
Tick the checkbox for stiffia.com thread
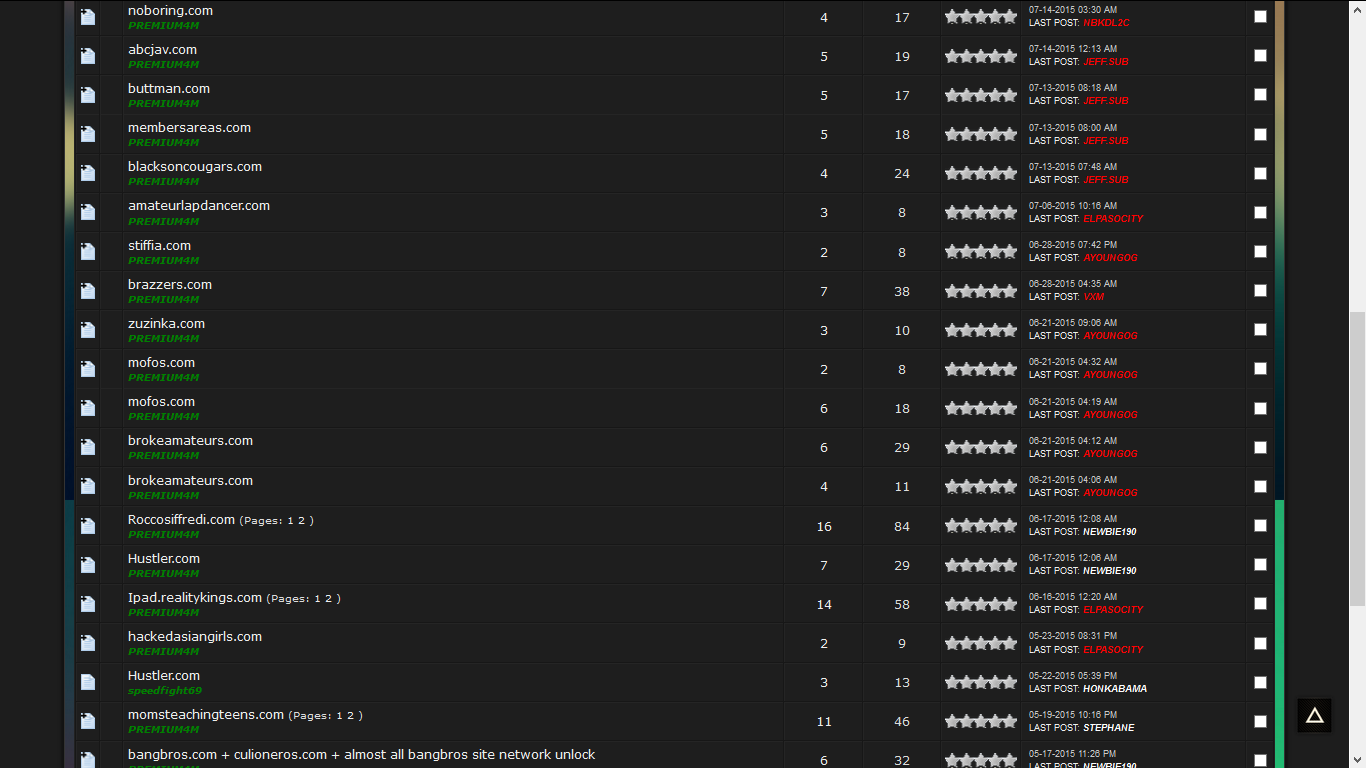tap(1260, 252)
